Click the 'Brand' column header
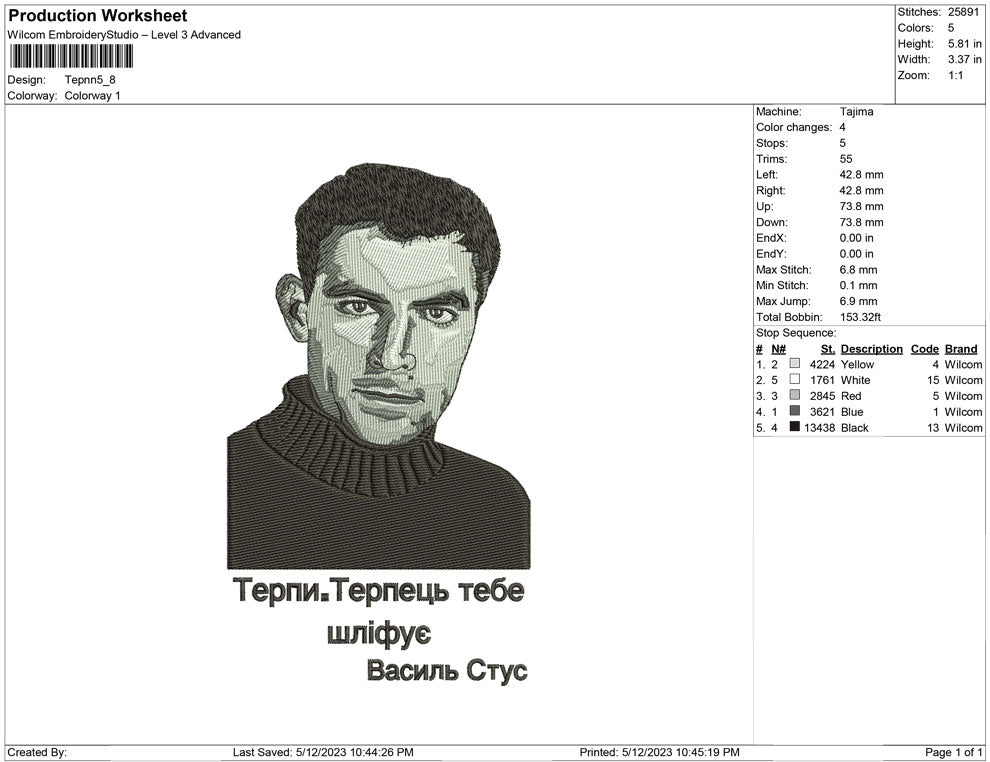The width and height of the screenshot is (990, 762). point(961,349)
